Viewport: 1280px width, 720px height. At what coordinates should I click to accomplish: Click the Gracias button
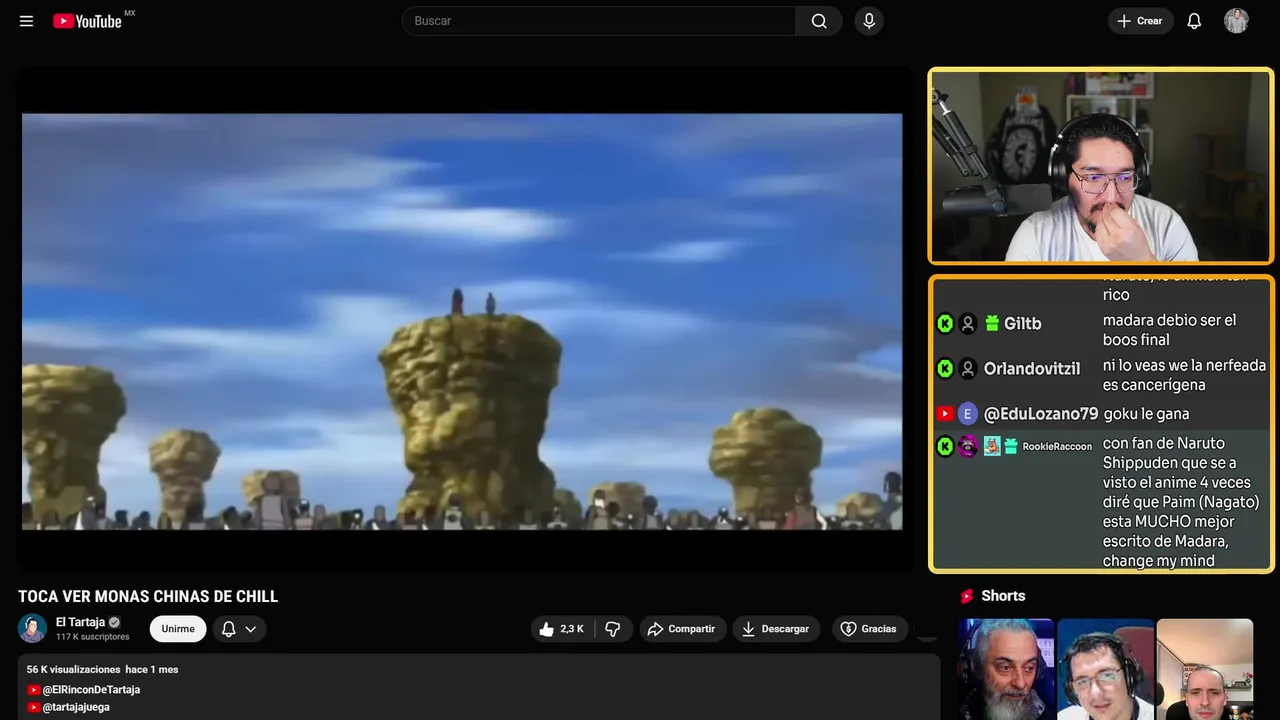868,629
